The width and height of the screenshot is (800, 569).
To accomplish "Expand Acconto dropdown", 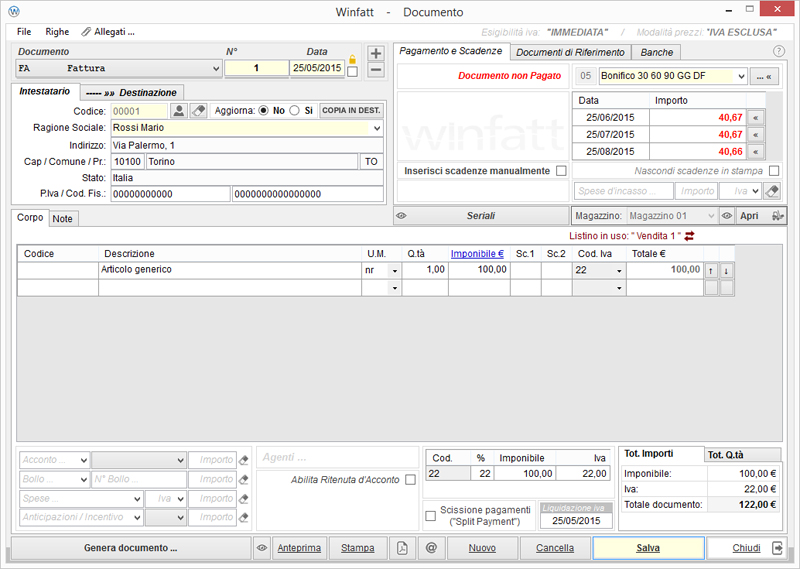I will [x=84, y=460].
